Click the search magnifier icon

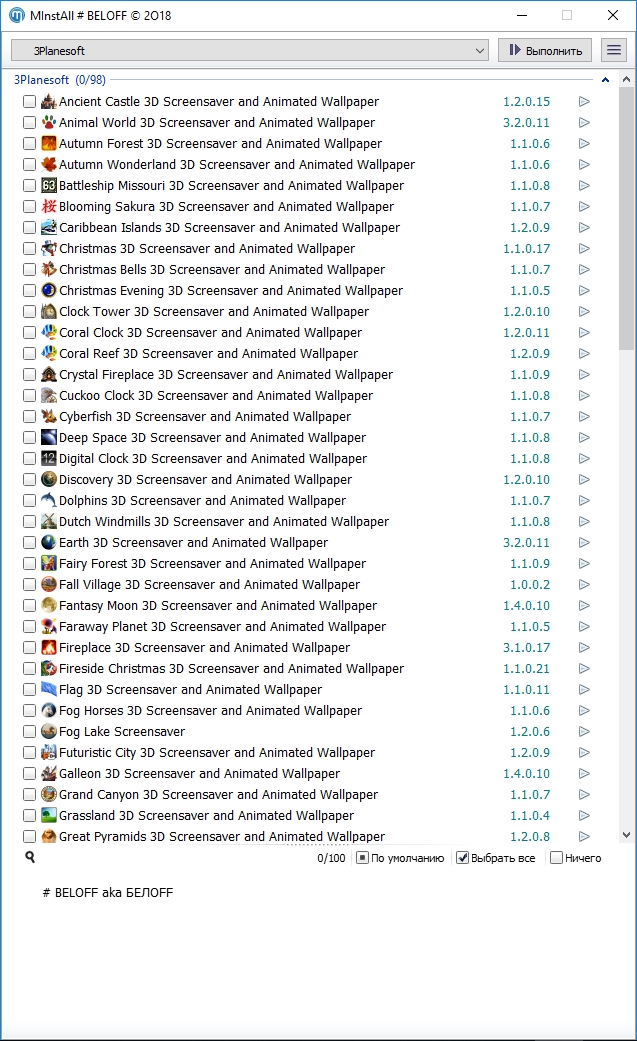tap(30, 857)
